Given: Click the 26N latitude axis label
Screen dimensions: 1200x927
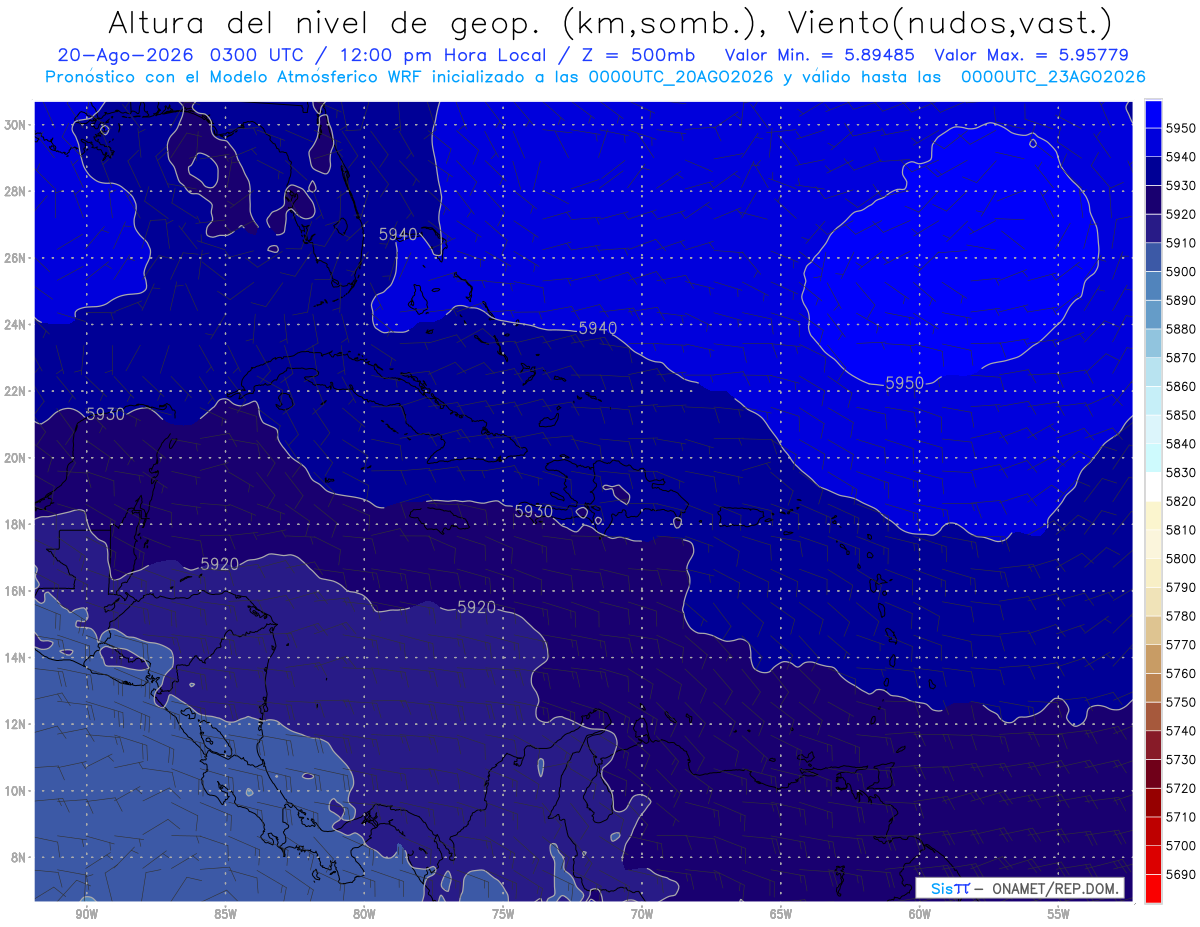Looking at the screenshot, I should 17,258.
